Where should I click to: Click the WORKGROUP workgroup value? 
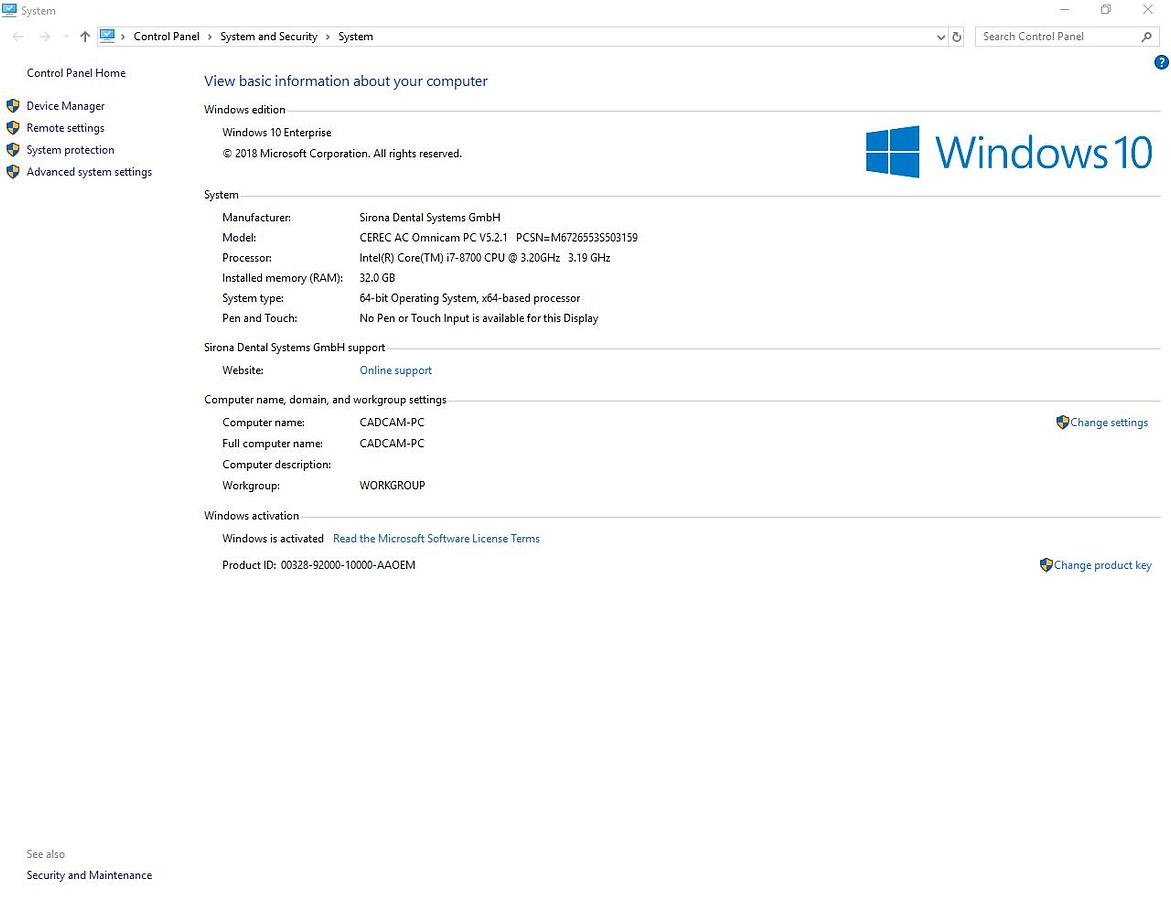tap(392, 485)
